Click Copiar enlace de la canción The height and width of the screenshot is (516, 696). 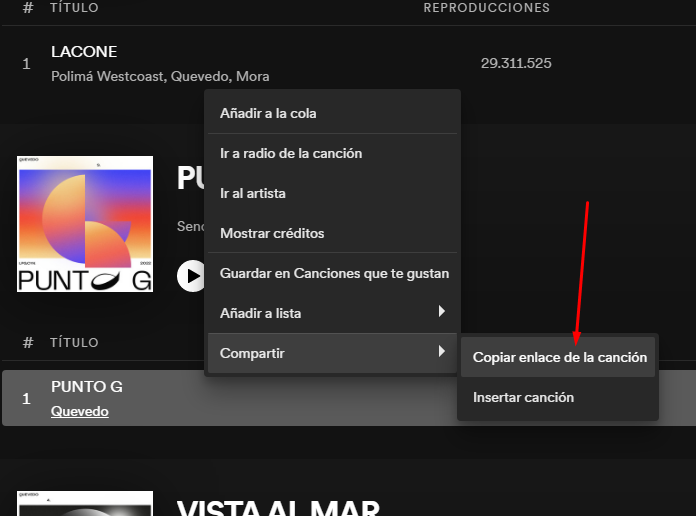[x=559, y=357]
